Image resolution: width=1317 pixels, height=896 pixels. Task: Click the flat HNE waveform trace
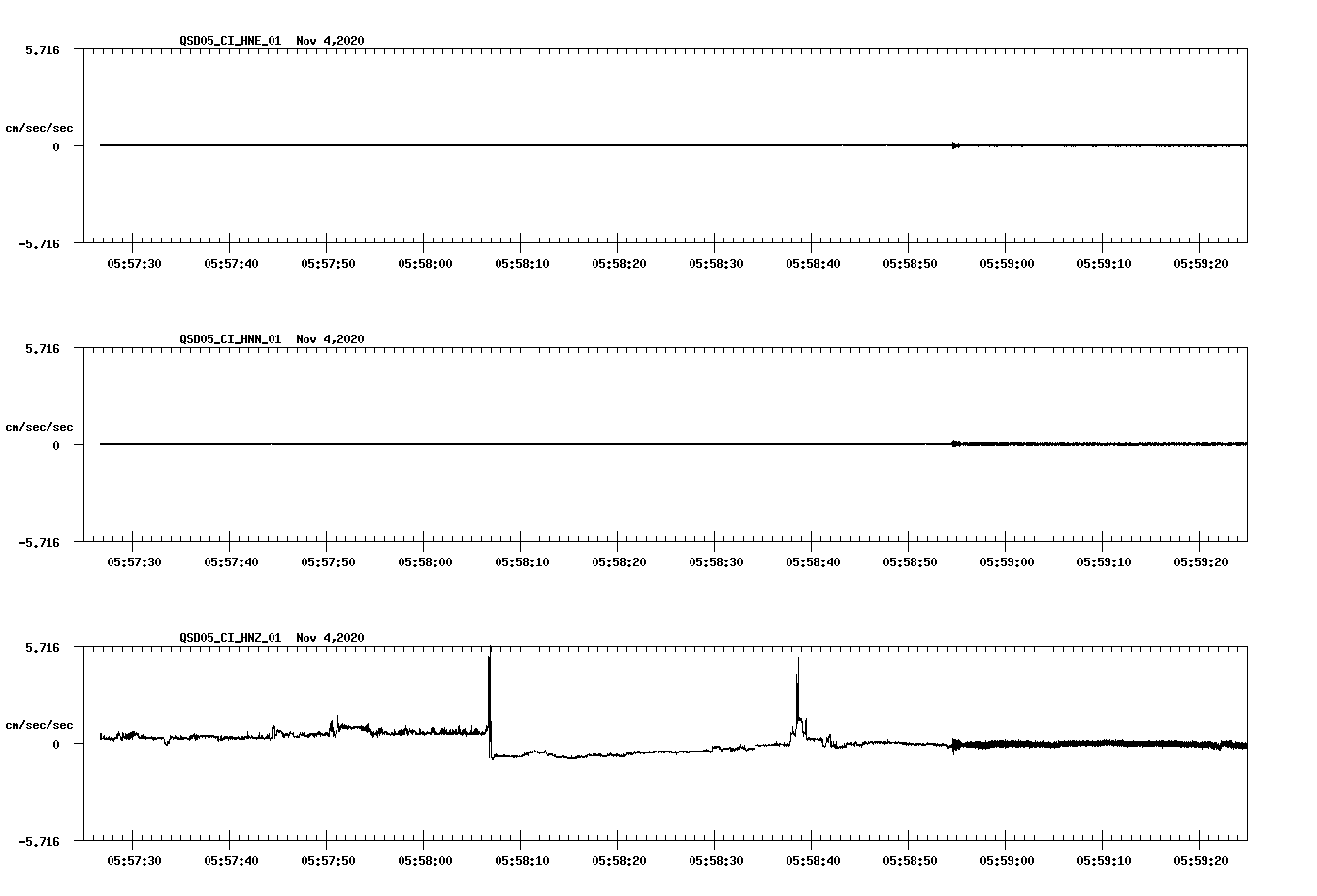pos(485,146)
